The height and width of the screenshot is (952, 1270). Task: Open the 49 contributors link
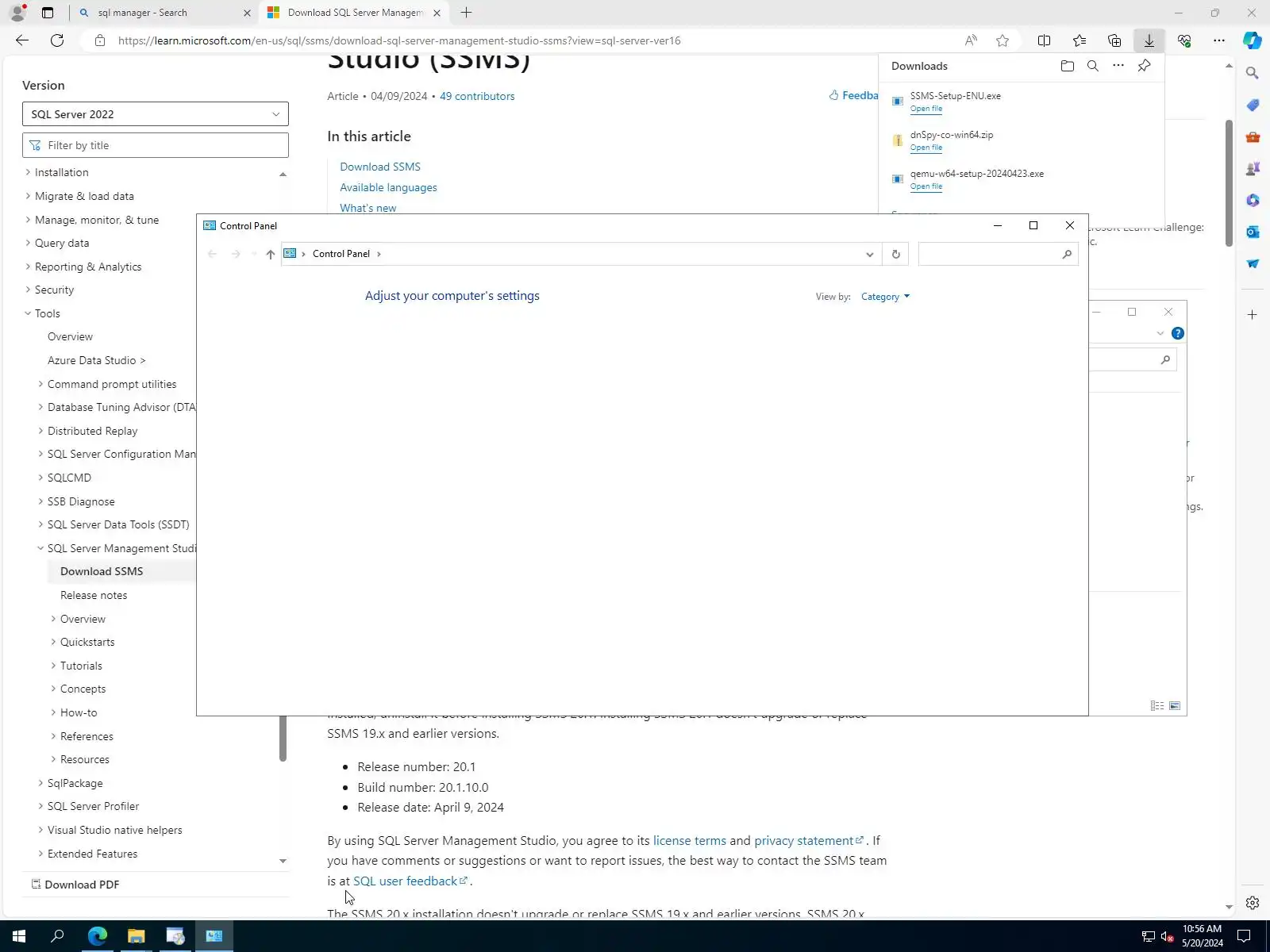477,96
